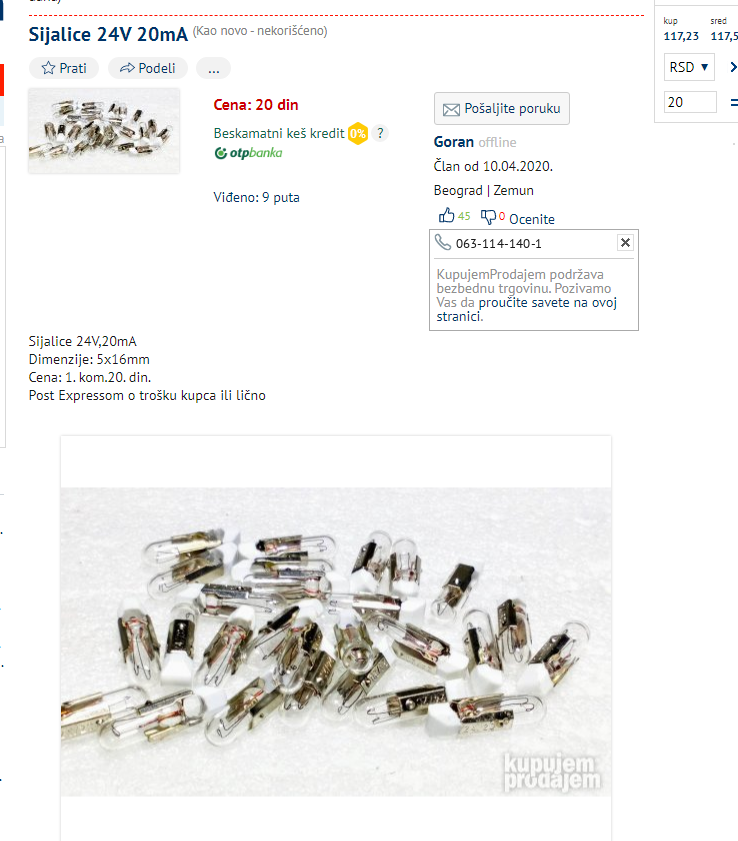Click the yellow 0% credit badge
Viewport: 738px width, 841px height.
coord(358,134)
